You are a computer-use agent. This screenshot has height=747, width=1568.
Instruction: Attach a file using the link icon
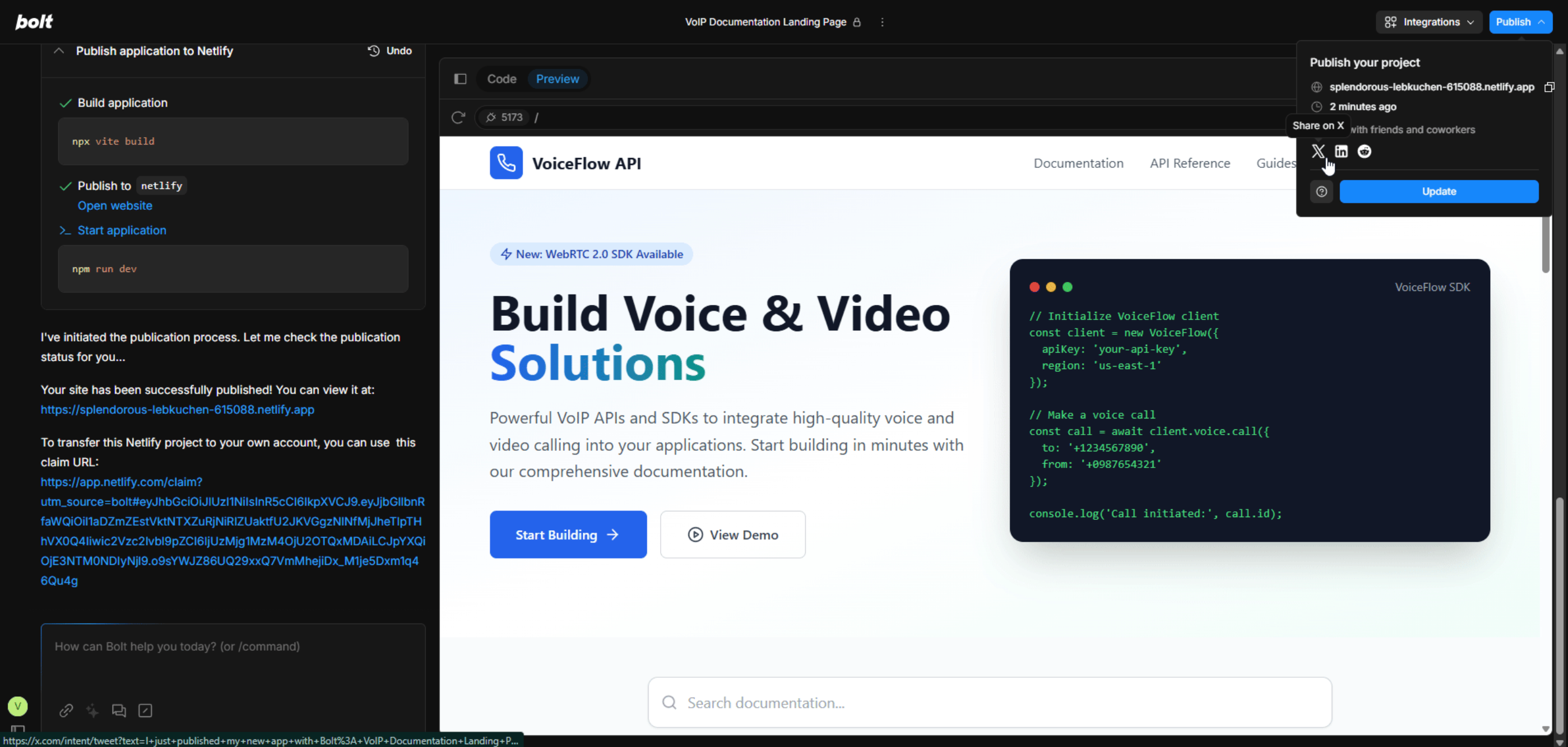66,711
